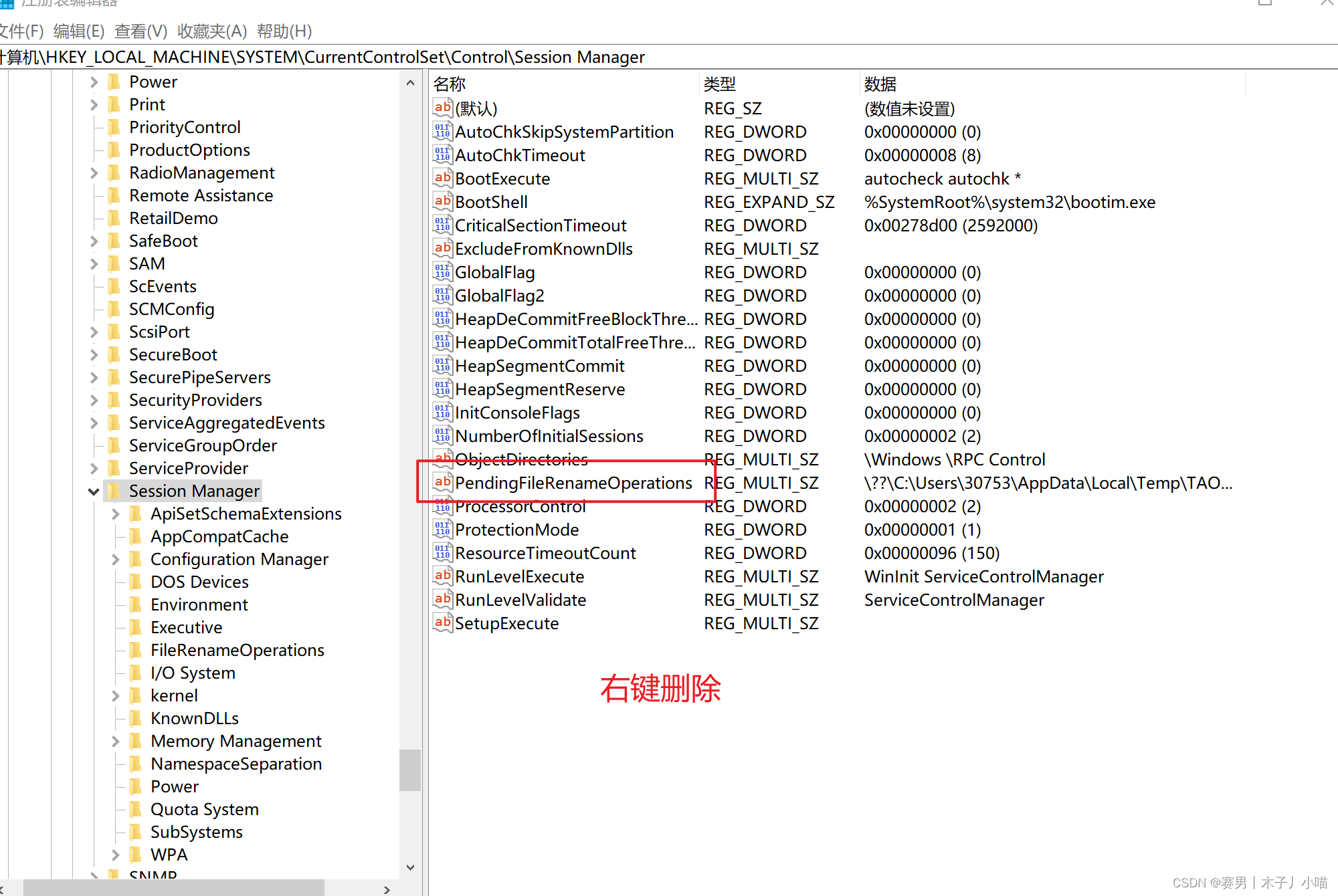This screenshot has width=1338, height=896.
Task: Click the KnownDLLs folder icon
Action: pos(136,718)
